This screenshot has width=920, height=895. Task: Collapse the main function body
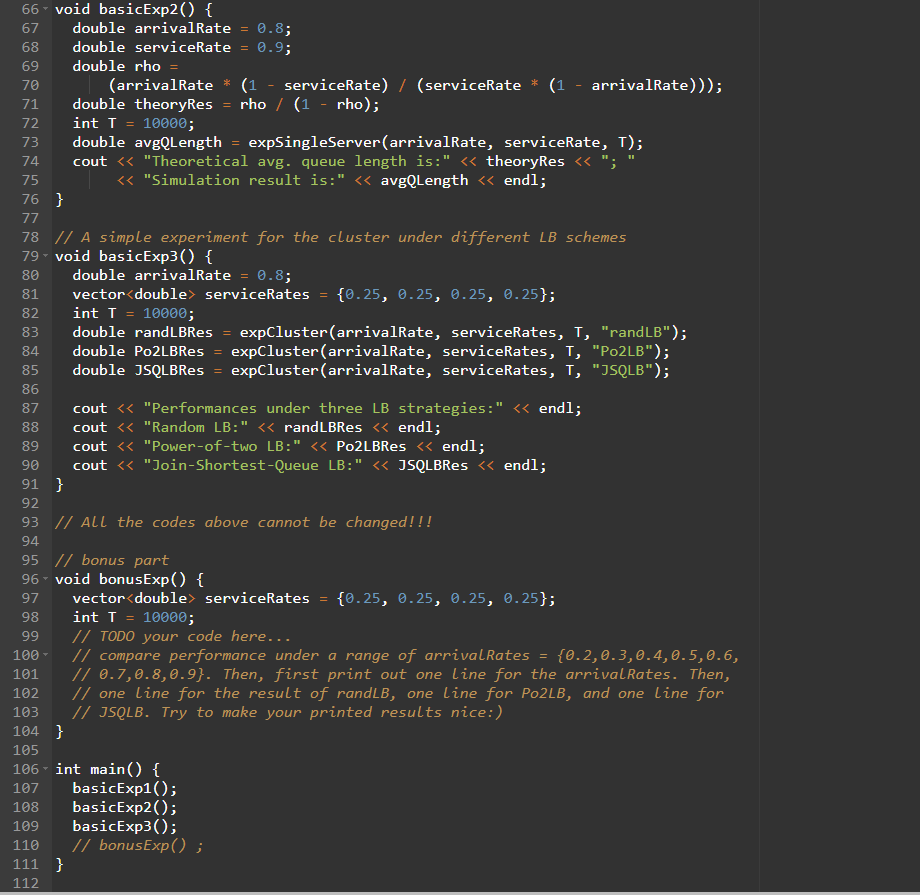pos(47,769)
